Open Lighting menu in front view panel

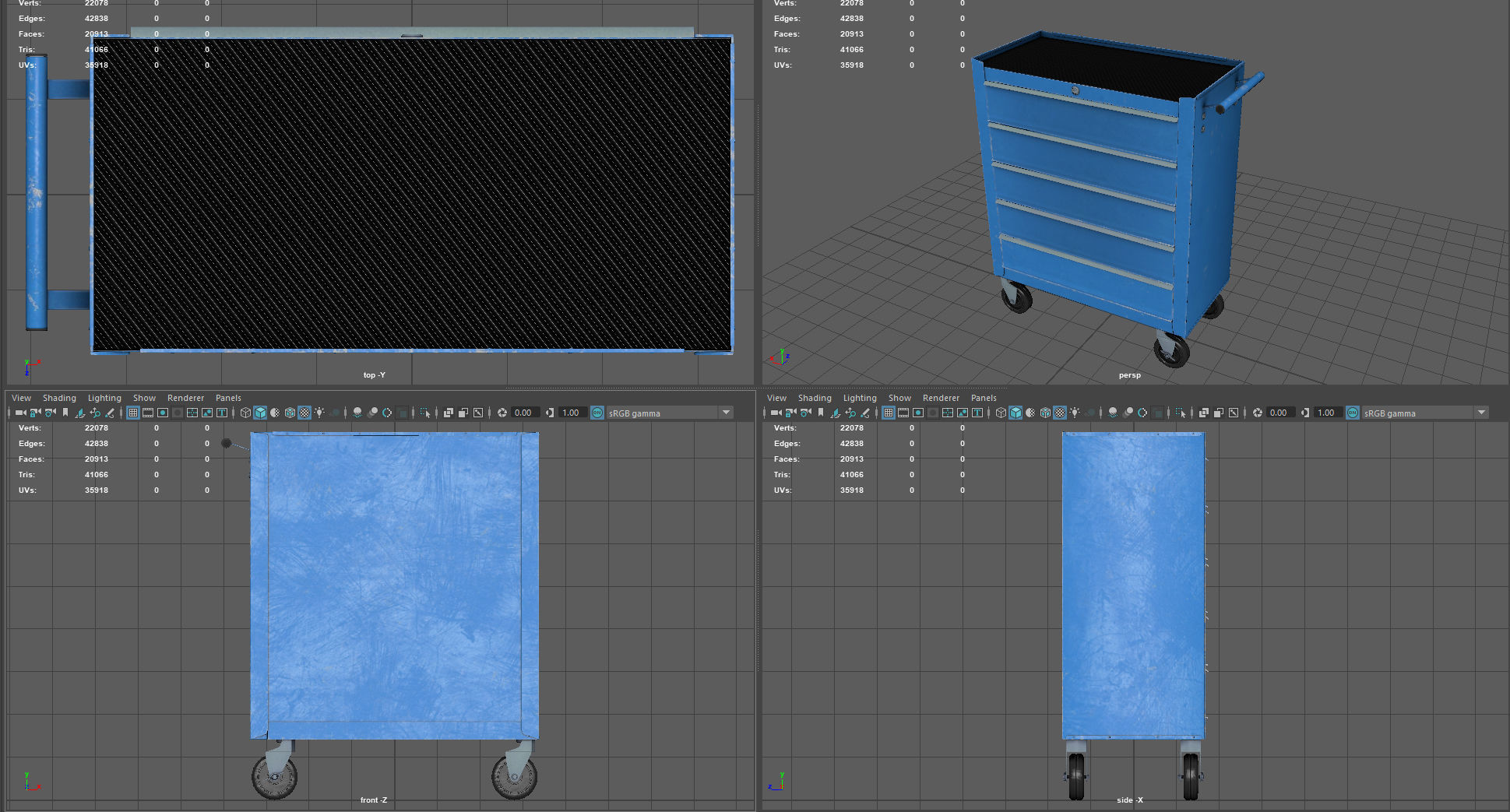[x=104, y=398]
